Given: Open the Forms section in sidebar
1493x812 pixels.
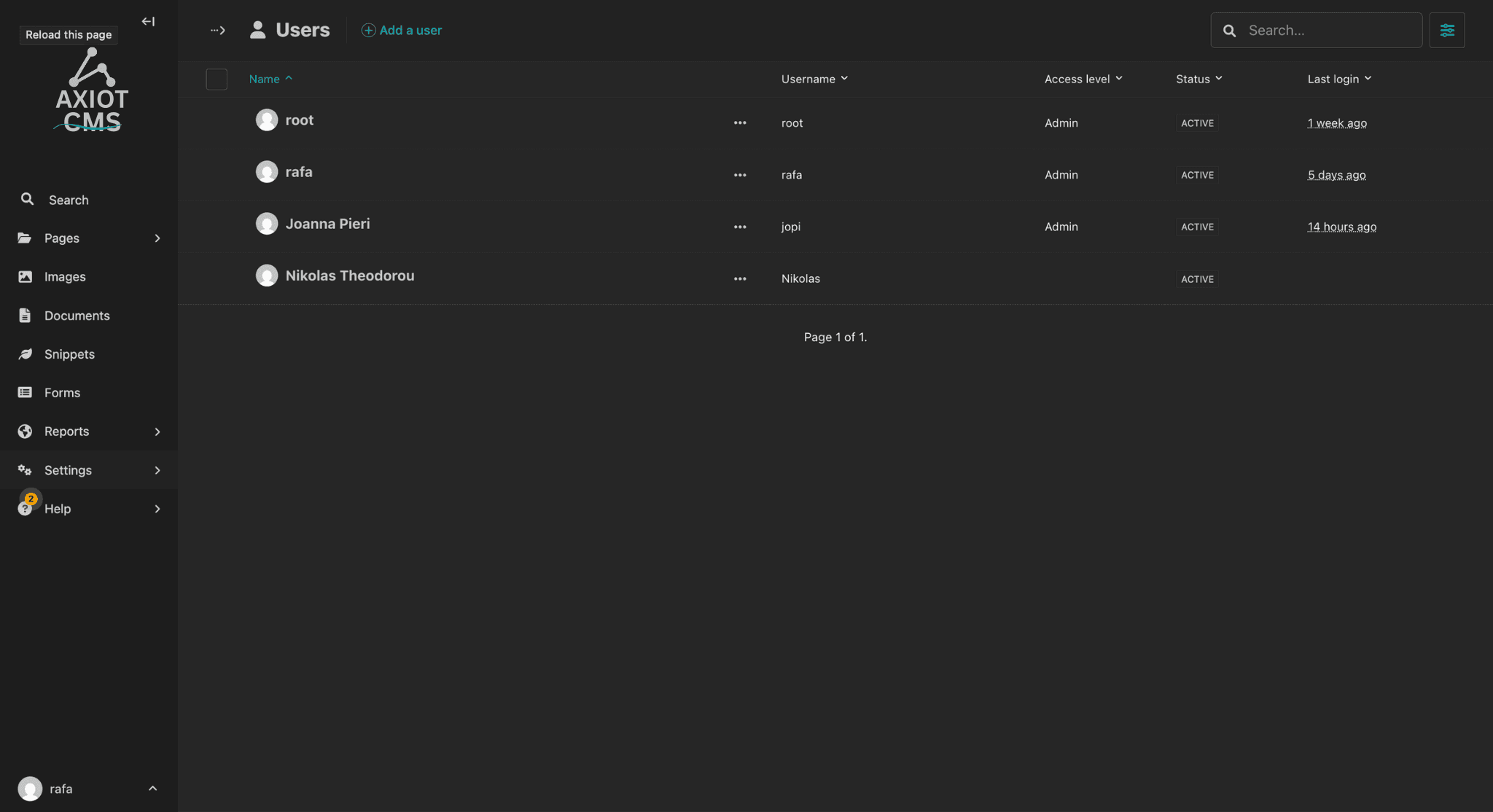Looking at the screenshot, I should pos(62,392).
